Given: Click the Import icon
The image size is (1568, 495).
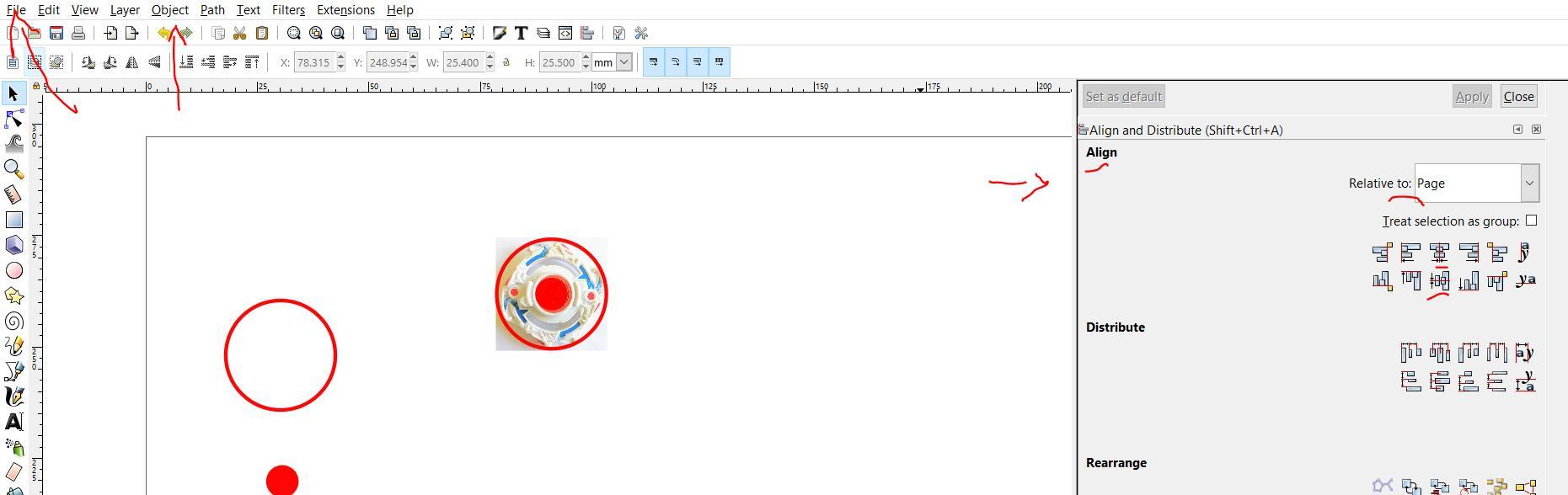Looking at the screenshot, I should pyautogui.click(x=110, y=33).
